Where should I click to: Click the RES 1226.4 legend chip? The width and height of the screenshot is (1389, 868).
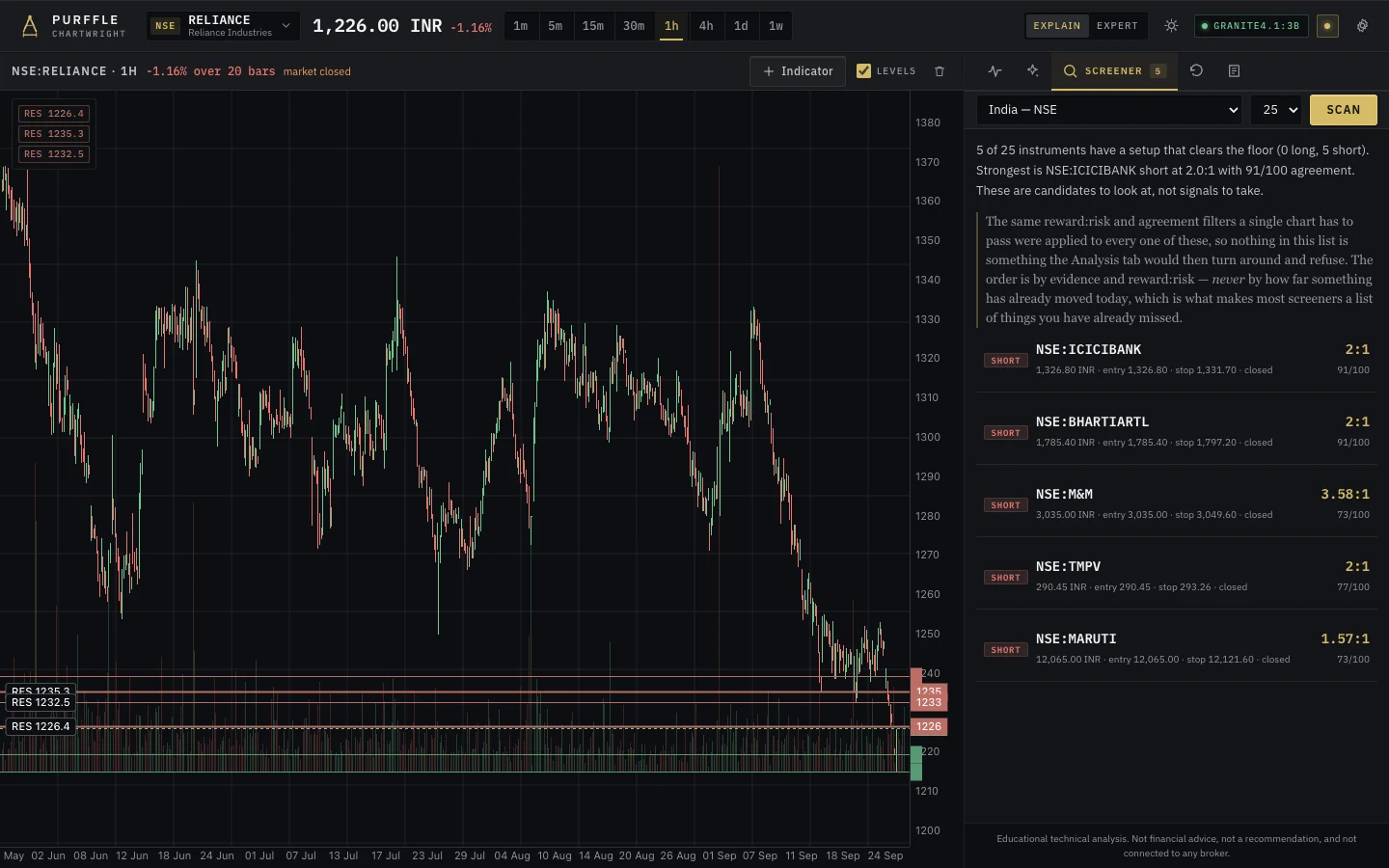click(x=54, y=114)
